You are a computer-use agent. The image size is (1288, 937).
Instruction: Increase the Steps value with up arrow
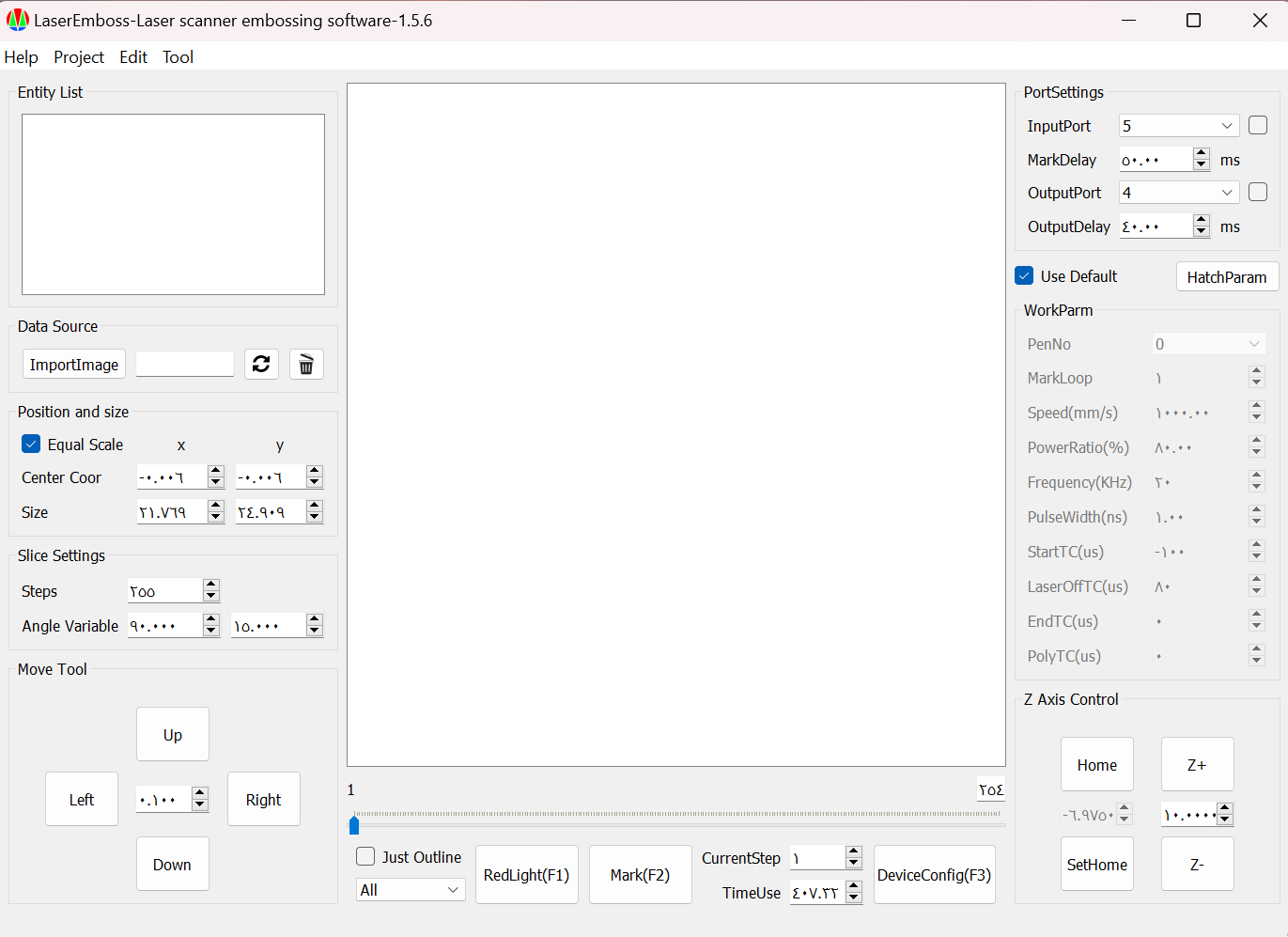coord(211,585)
